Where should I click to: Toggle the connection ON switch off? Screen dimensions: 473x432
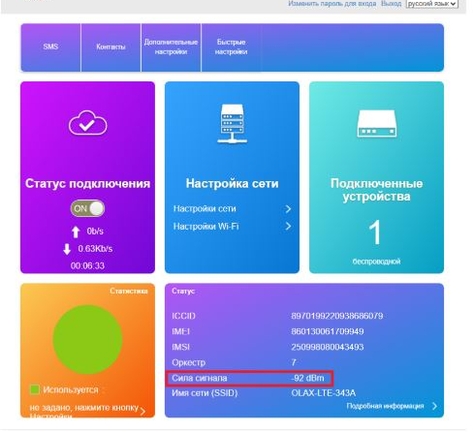pyautogui.click(x=88, y=209)
